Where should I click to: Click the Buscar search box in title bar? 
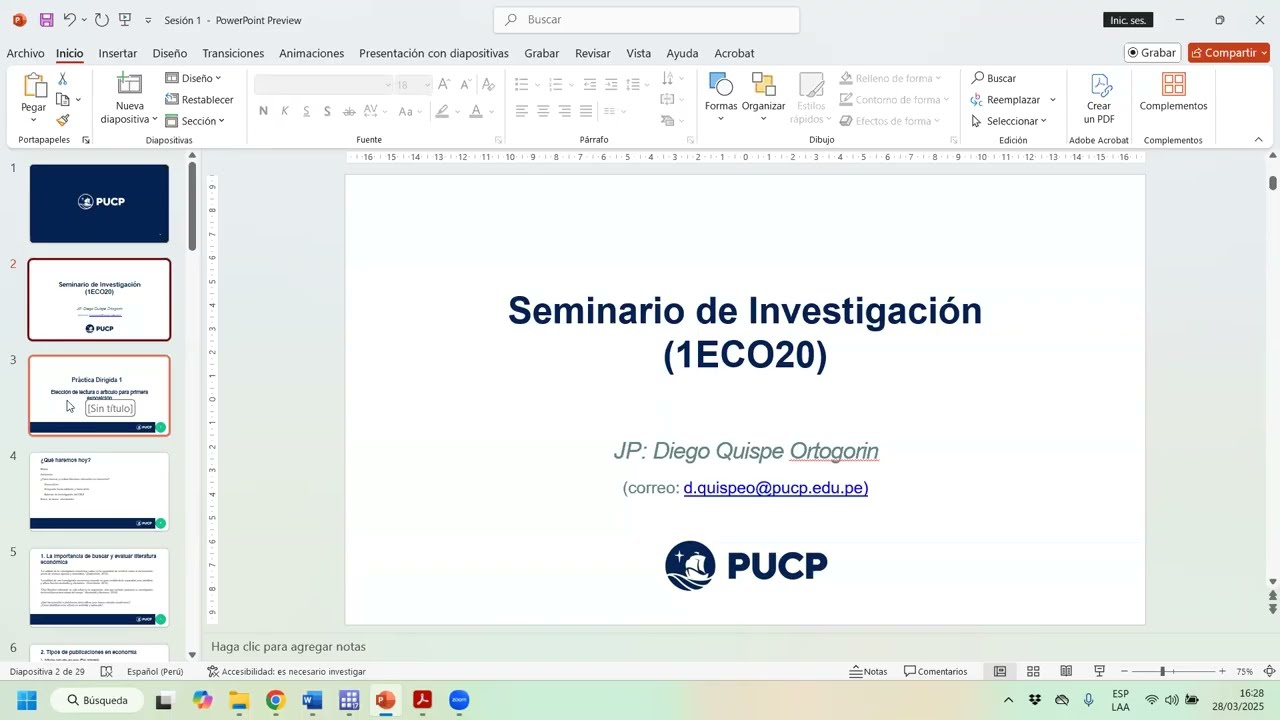click(646, 20)
